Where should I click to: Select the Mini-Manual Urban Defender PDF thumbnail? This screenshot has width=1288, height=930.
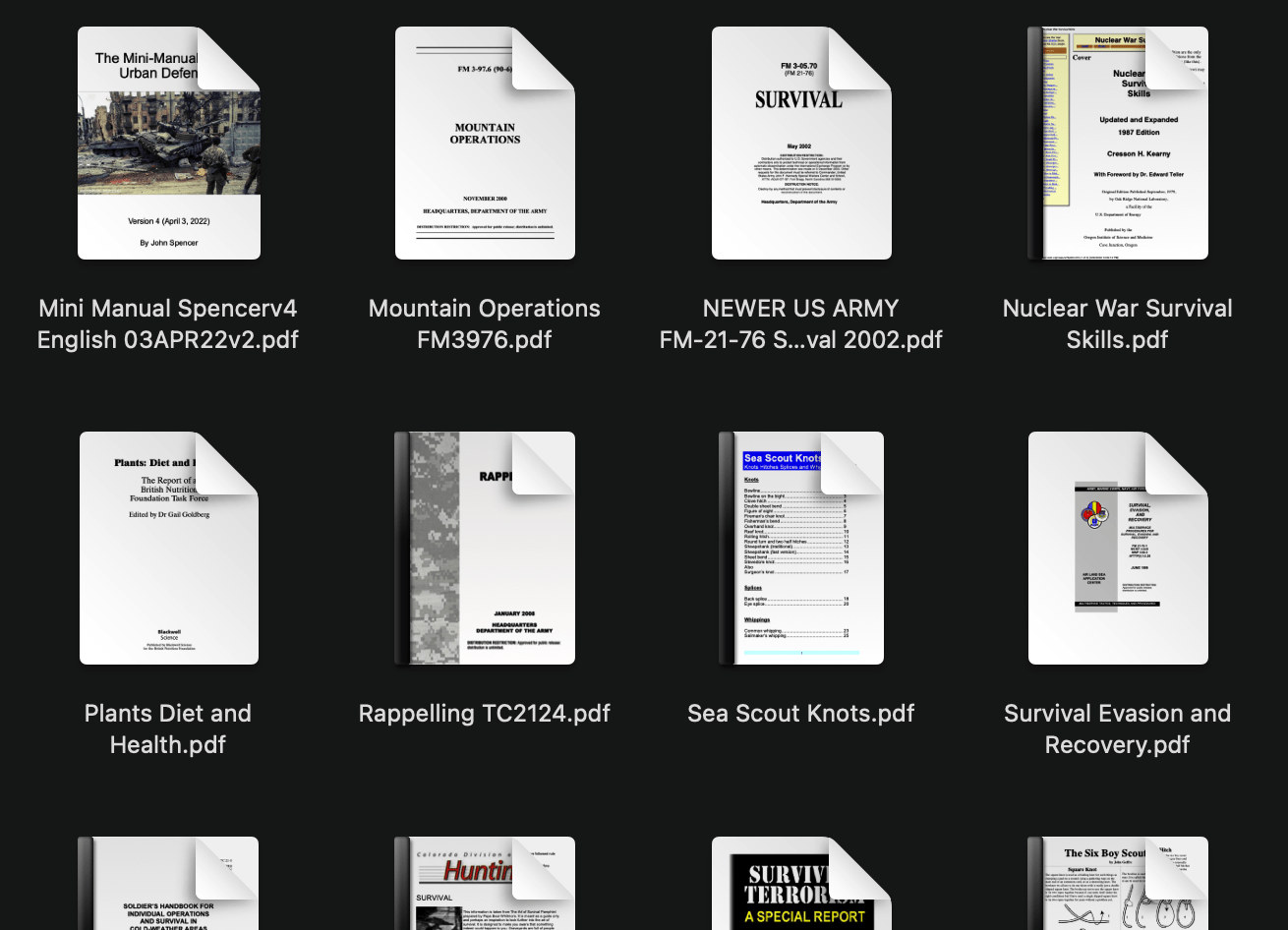click(169, 144)
